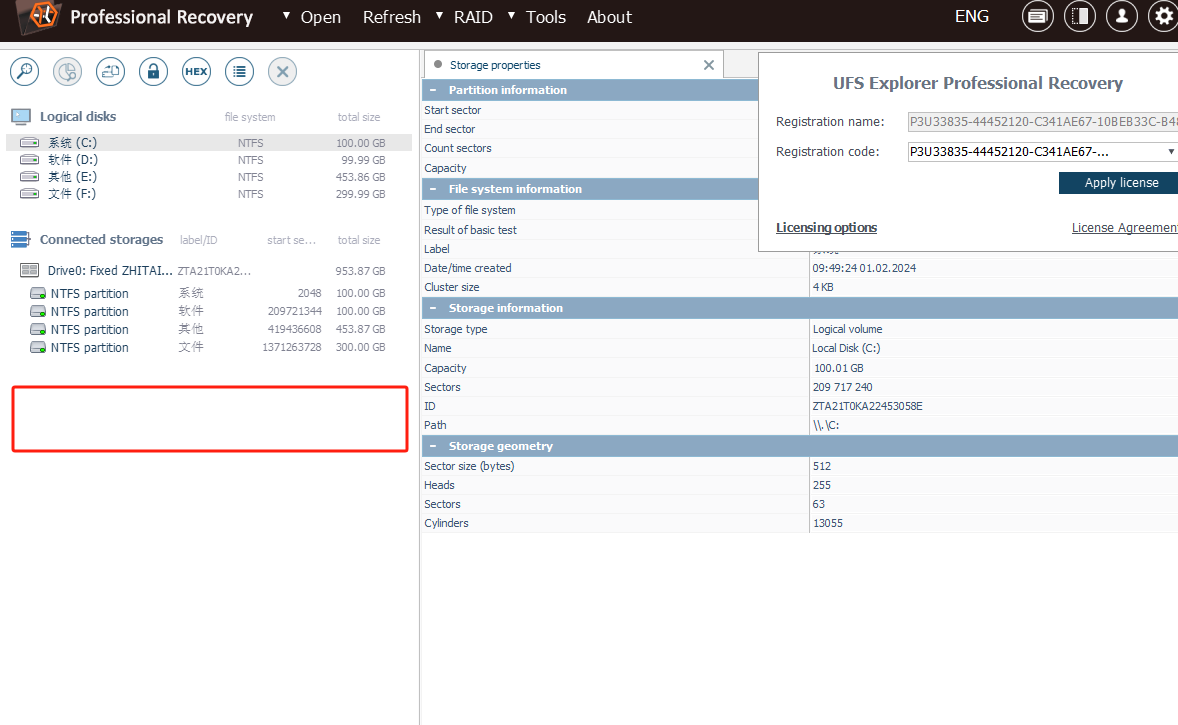Click the 'label/ID' column header

(198, 240)
